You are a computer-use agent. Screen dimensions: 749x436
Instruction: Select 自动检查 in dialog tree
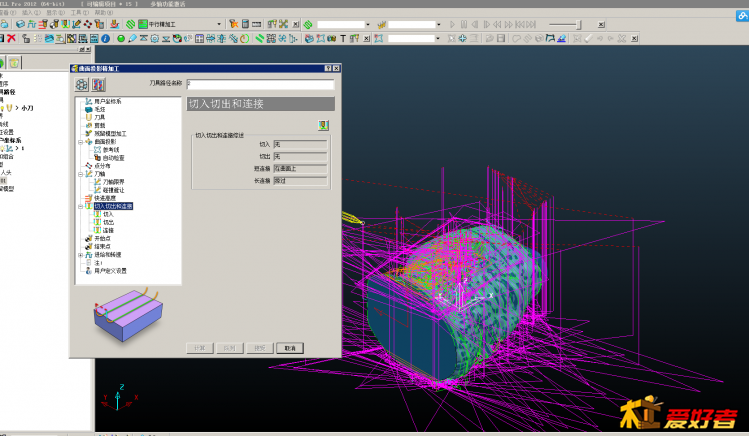[x=114, y=158]
